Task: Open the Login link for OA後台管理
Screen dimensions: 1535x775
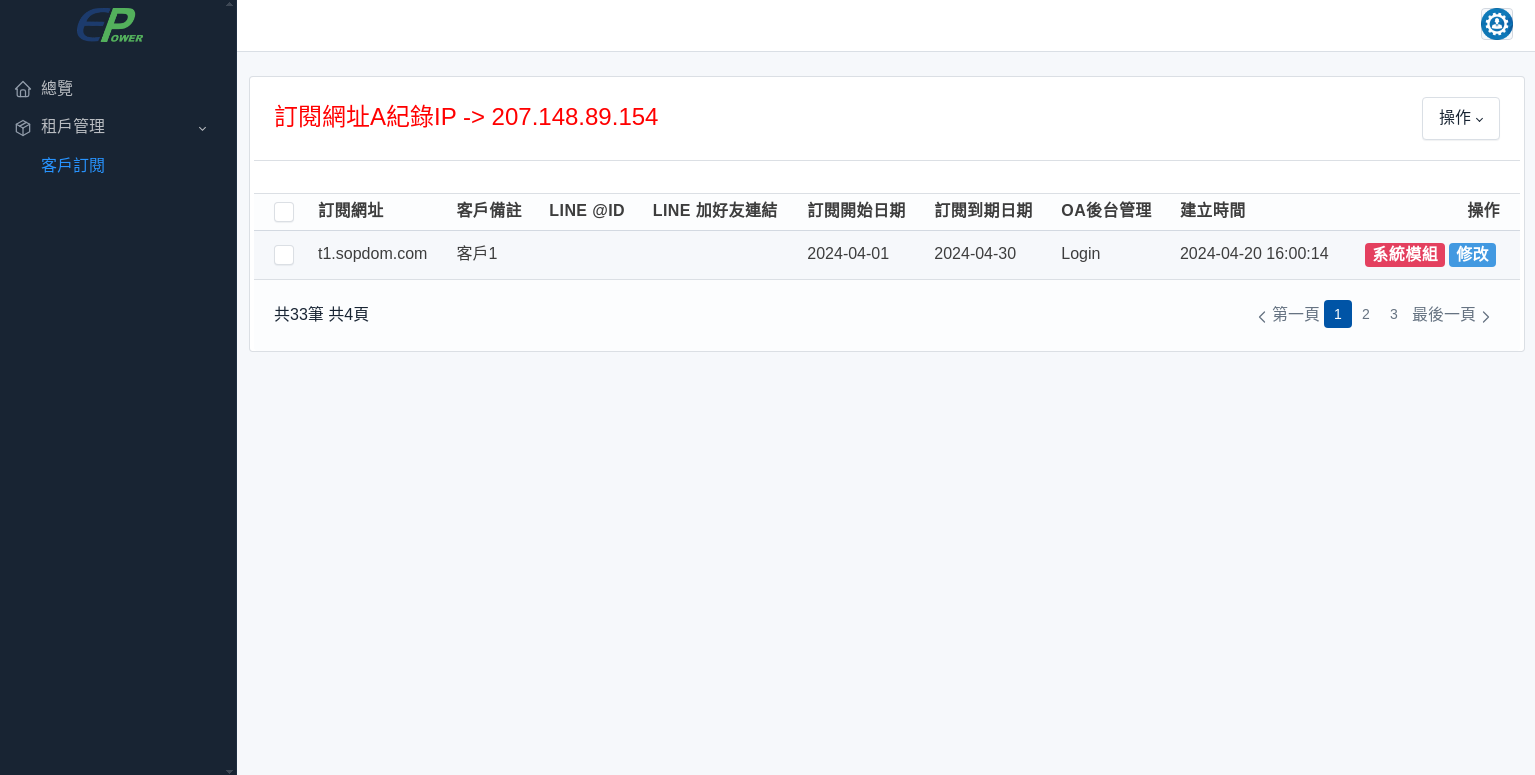Action: tap(1080, 254)
